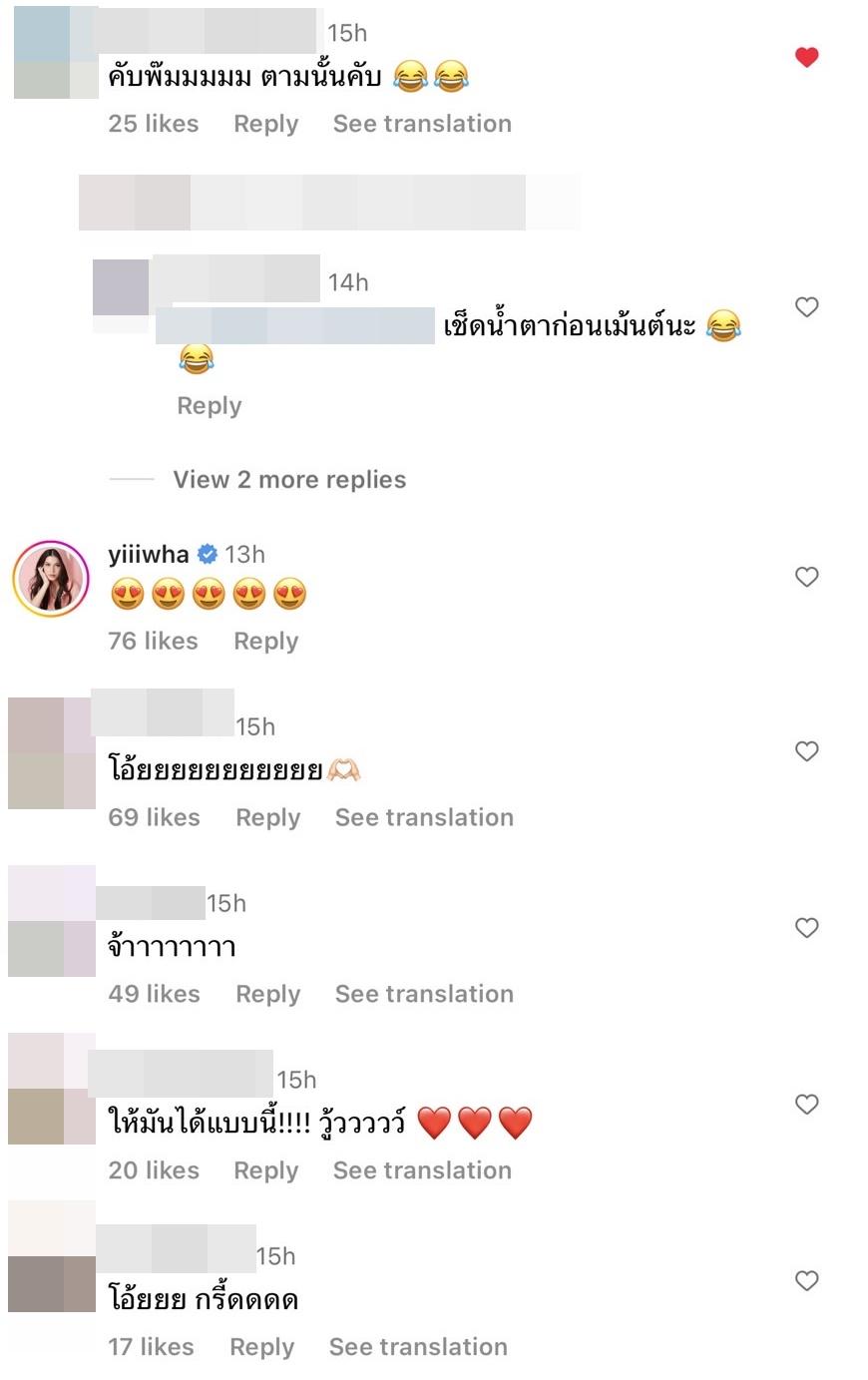Tap yiiiwha's blue verified badge
The height and width of the screenshot is (1380, 868).
click(208, 555)
